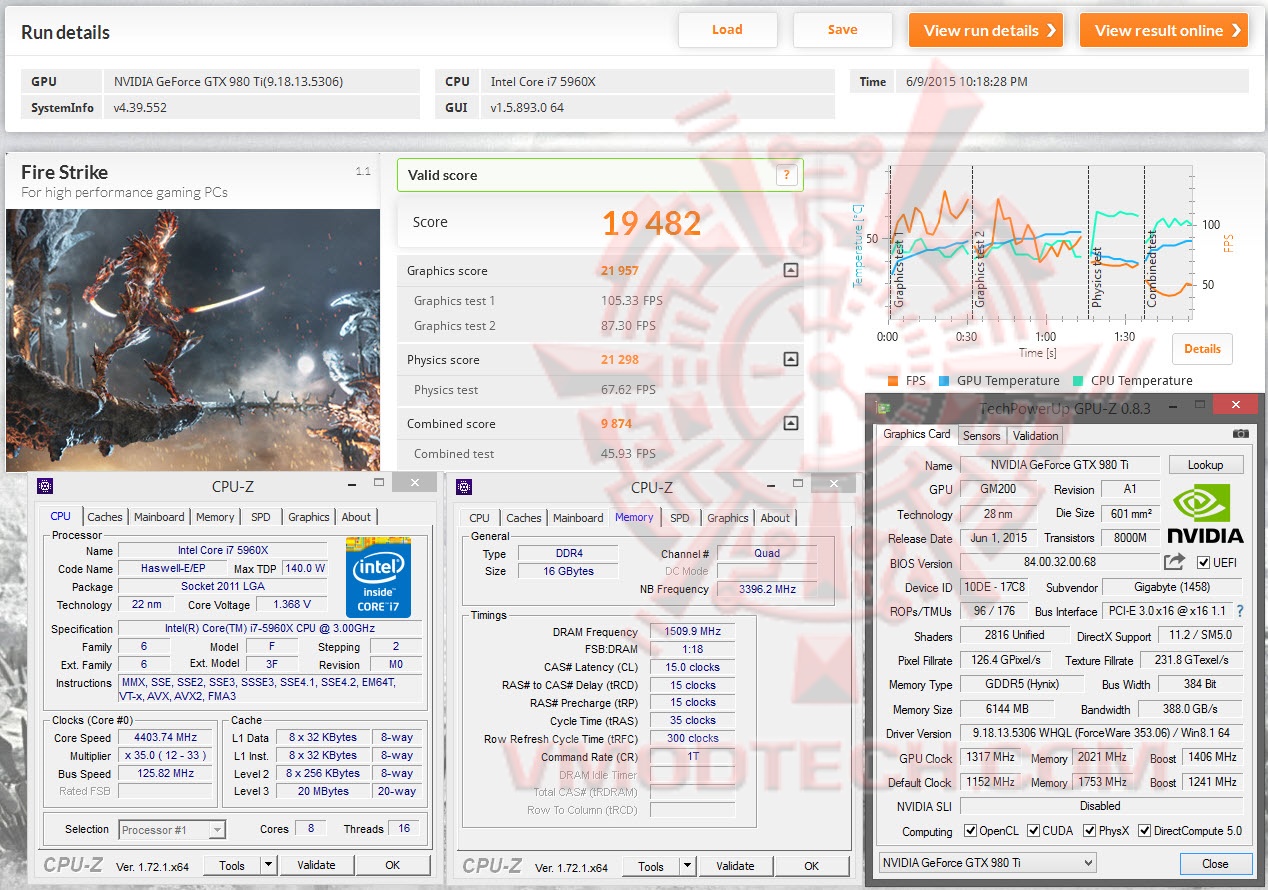Toggle the DirectCompute 5.0 checkbox
The width and height of the screenshot is (1268, 890).
click(x=1144, y=831)
